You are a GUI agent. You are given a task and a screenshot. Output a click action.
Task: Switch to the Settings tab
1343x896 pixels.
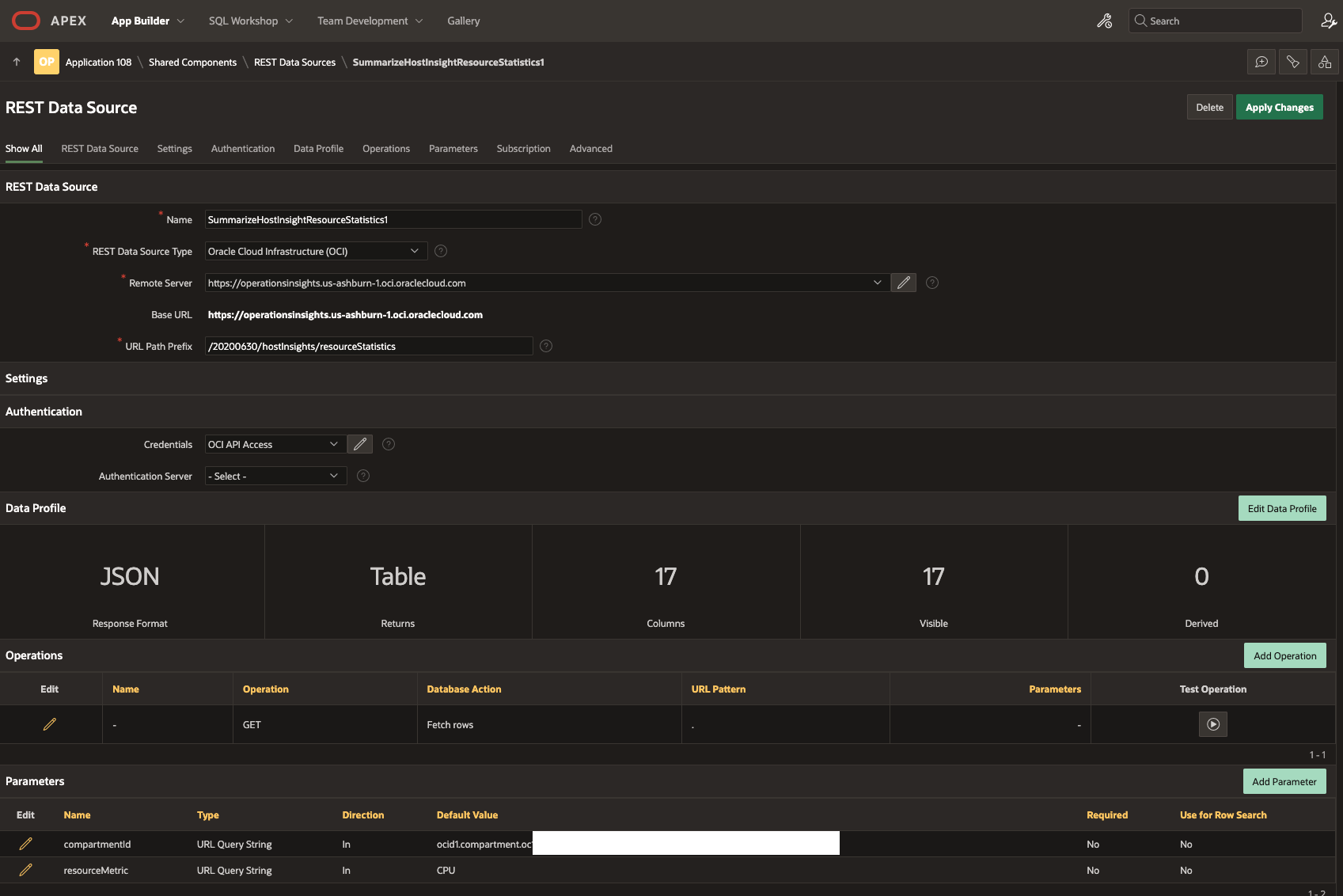click(175, 148)
